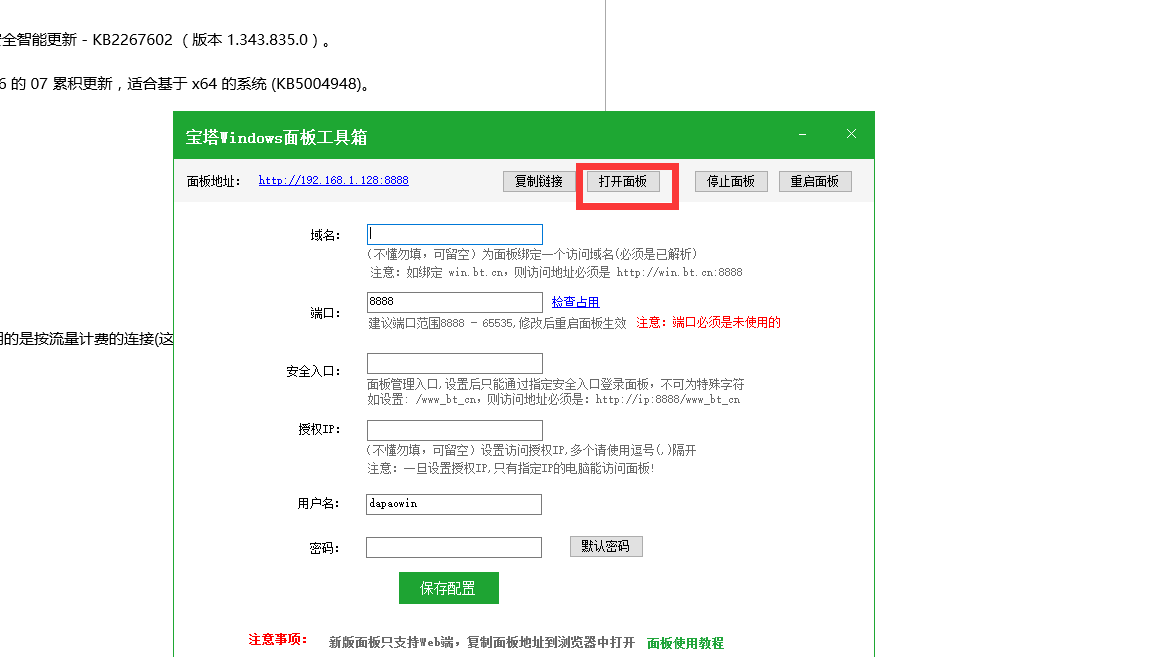Click the 检查占用 link
The image size is (1169, 657).
point(576,302)
